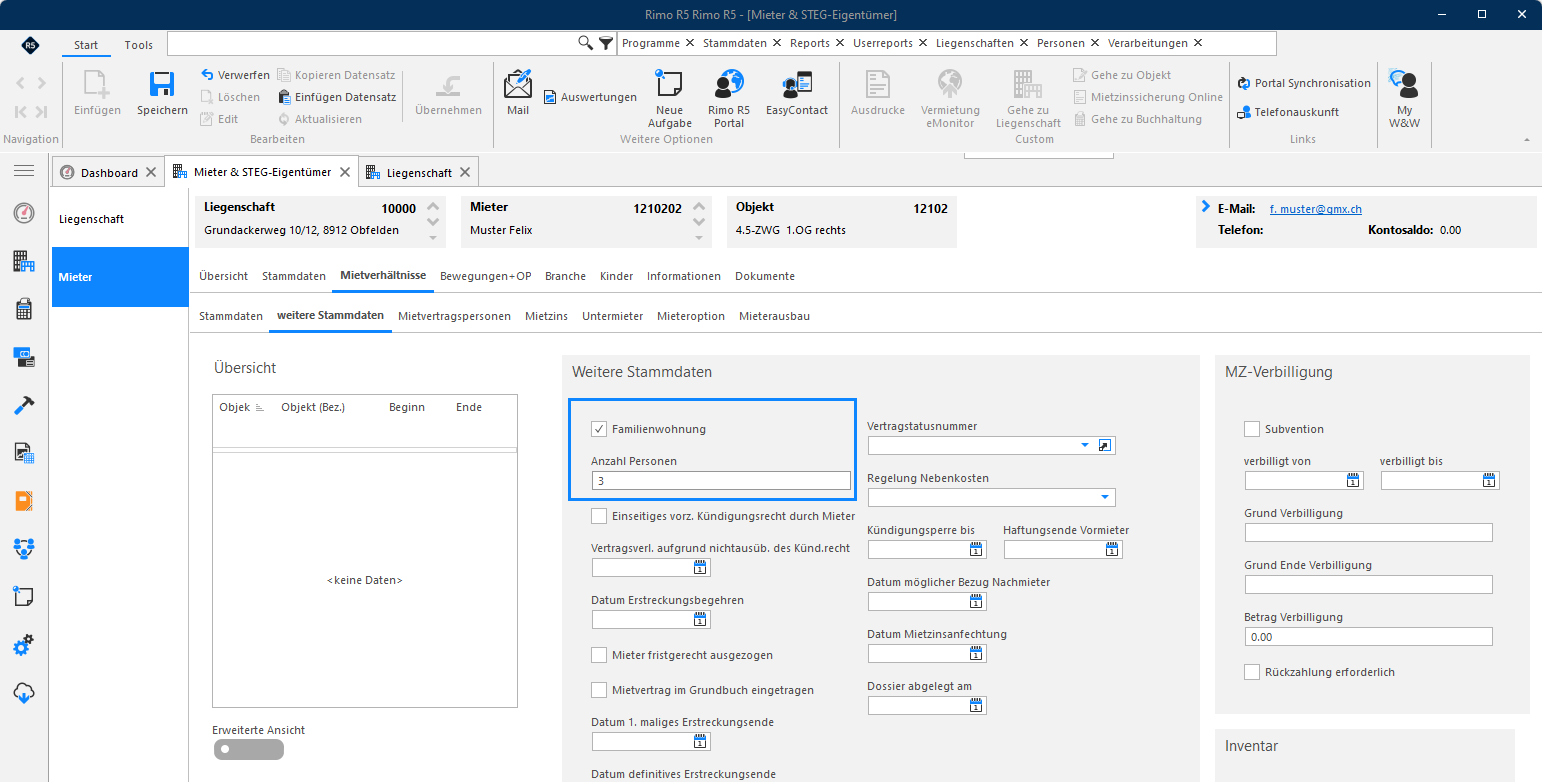Image resolution: width=1542 pixels, height=782 pixels.
Task: Enable the Subvention checkbox
Action: point(1252,429)
